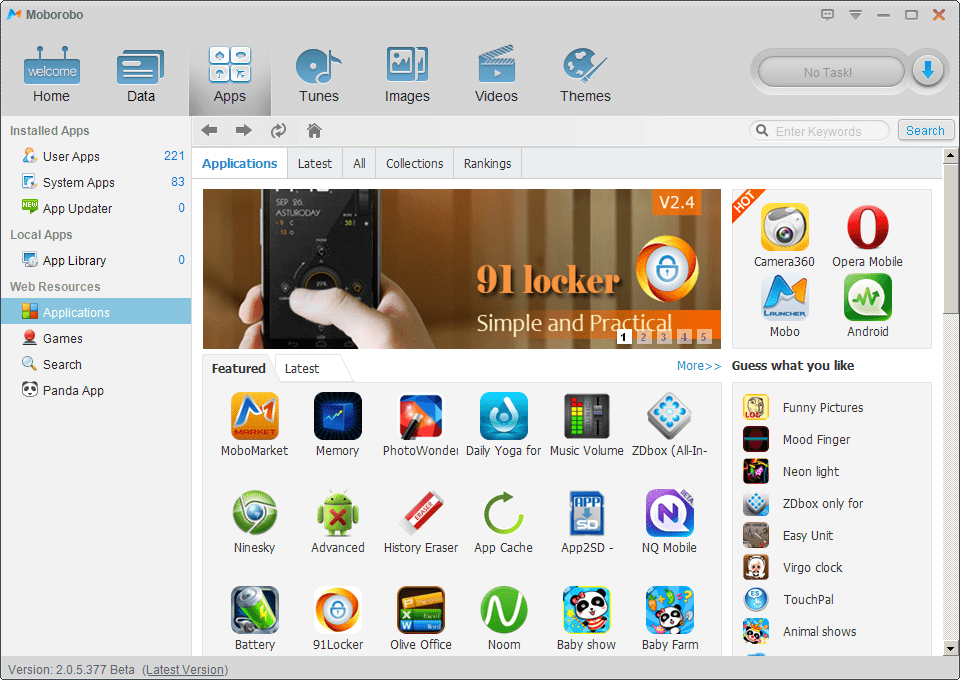Click the download manager arrow button

(x=928, y=71)
